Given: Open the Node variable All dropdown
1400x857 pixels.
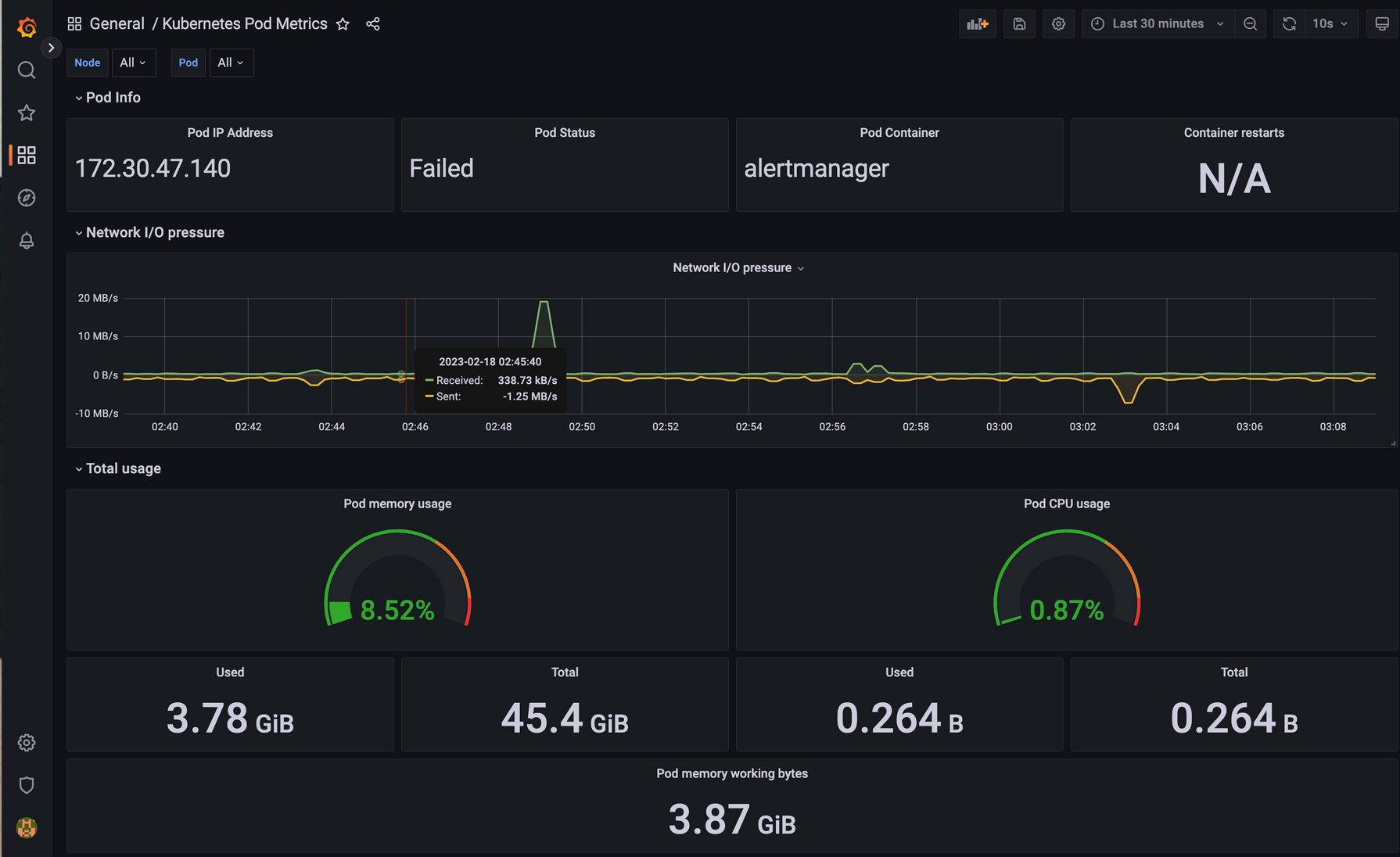Looking at the screenshot, I should (x=134, y=63).
